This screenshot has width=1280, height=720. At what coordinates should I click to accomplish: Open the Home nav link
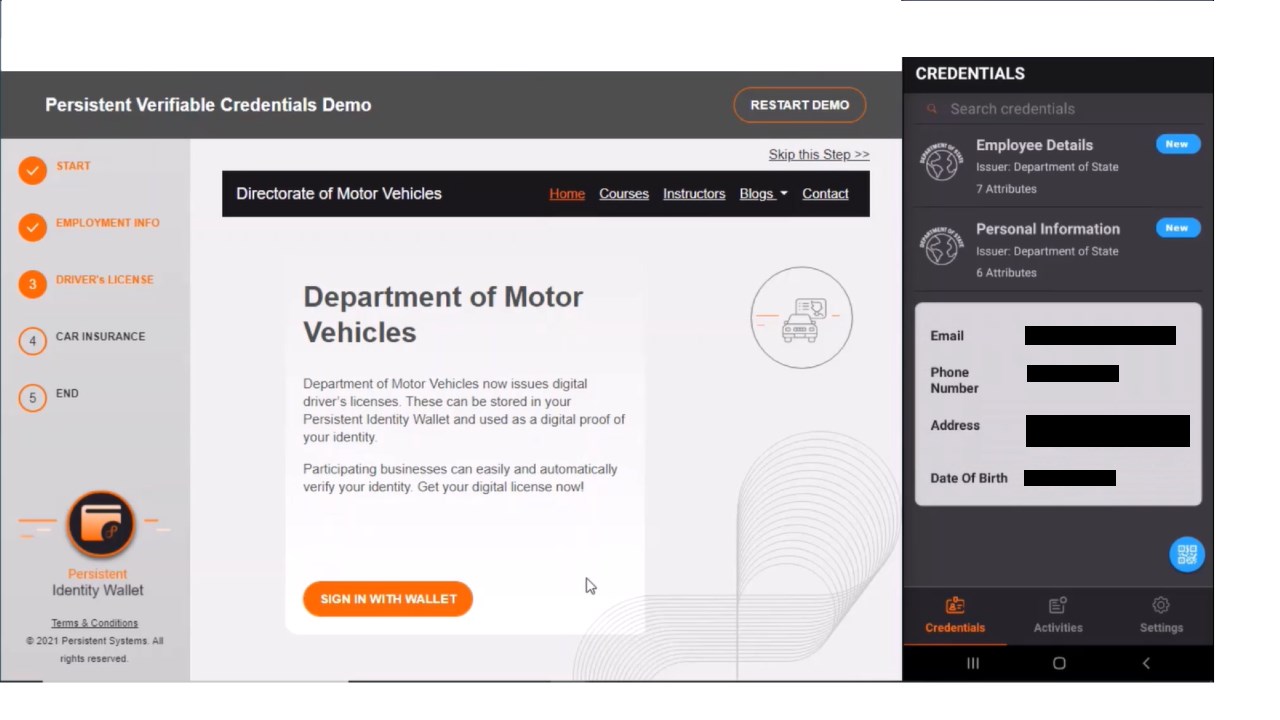pyautogui.click(x=567, y=194)
